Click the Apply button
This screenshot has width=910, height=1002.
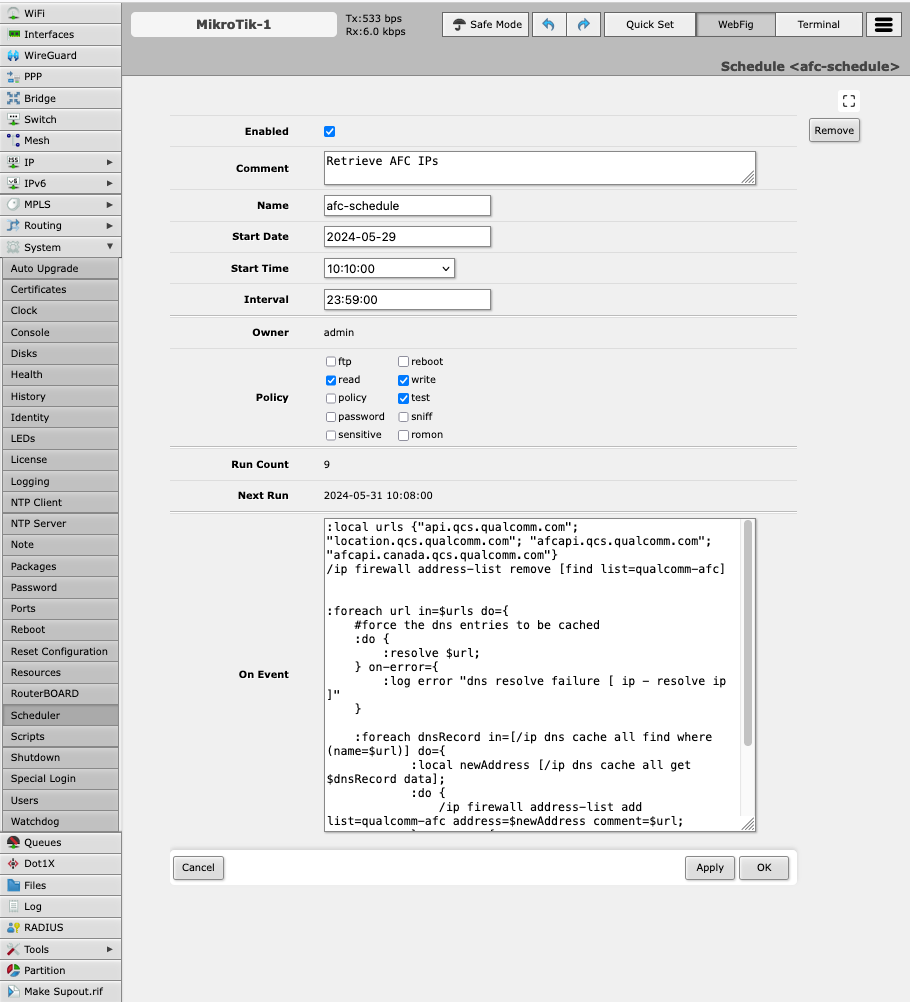point(709,867)
